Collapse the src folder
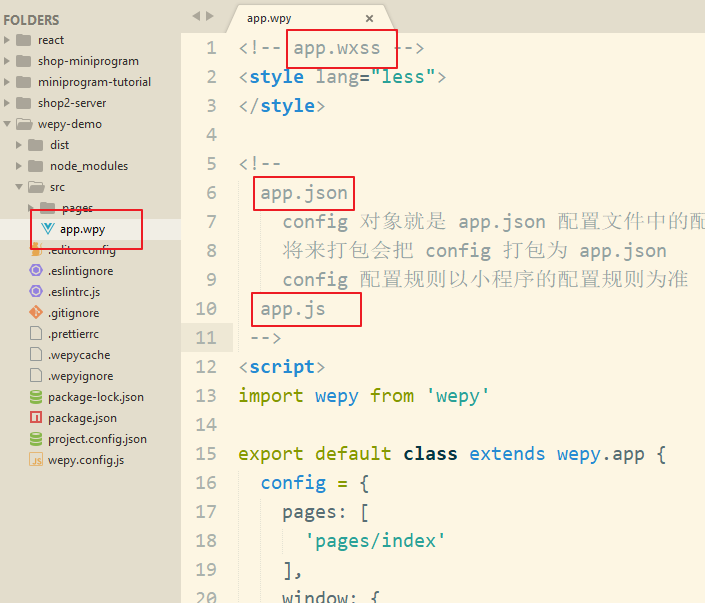This screenshot has height=603, width=705. 57,187
